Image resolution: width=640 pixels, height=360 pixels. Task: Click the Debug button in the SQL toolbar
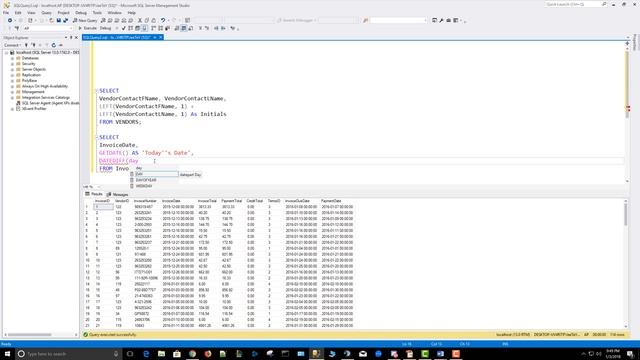click(105, 28)
